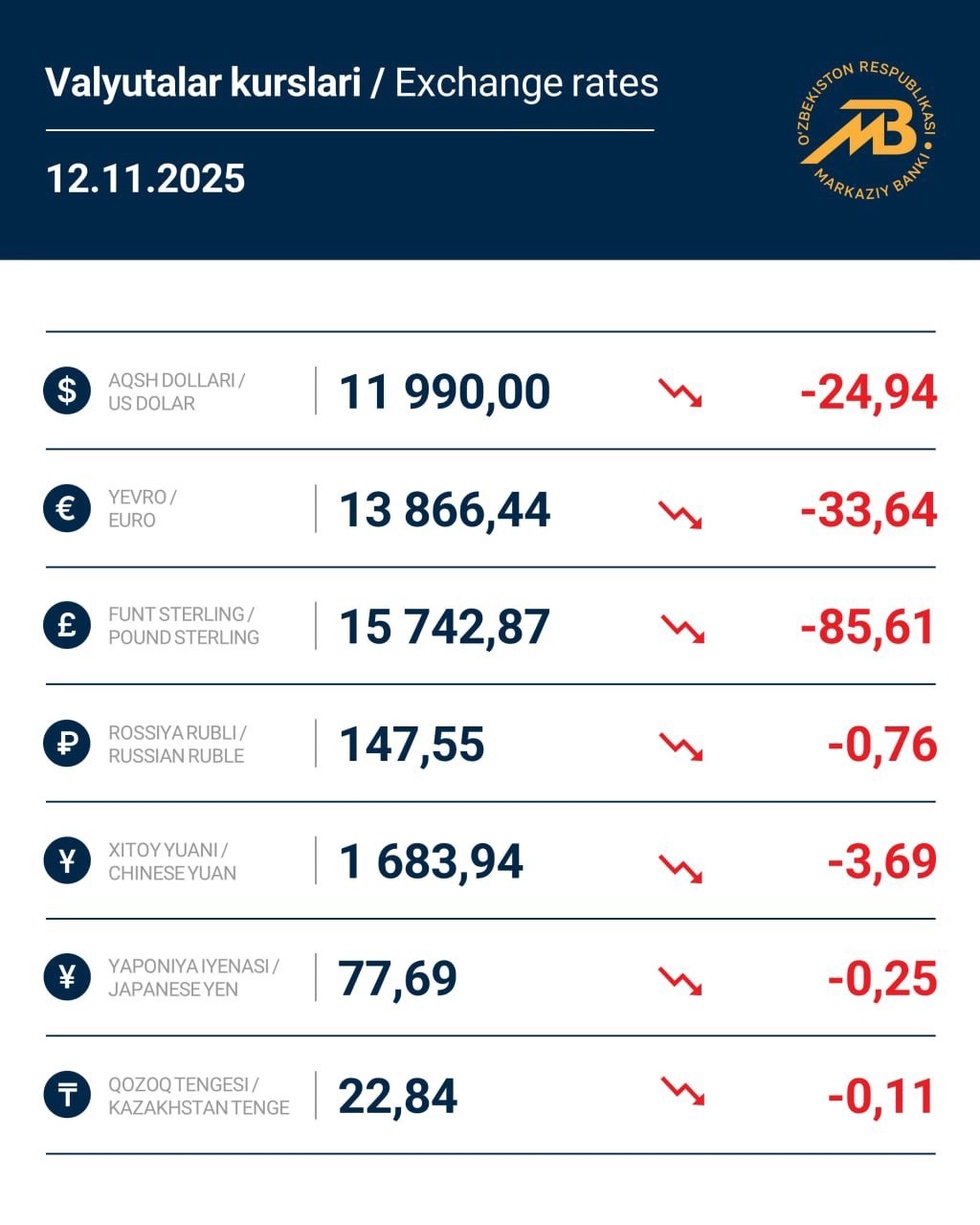Click the Valyutalar kurslari / Exchange rates title
Screen dimensions: 980x1225
352,84
